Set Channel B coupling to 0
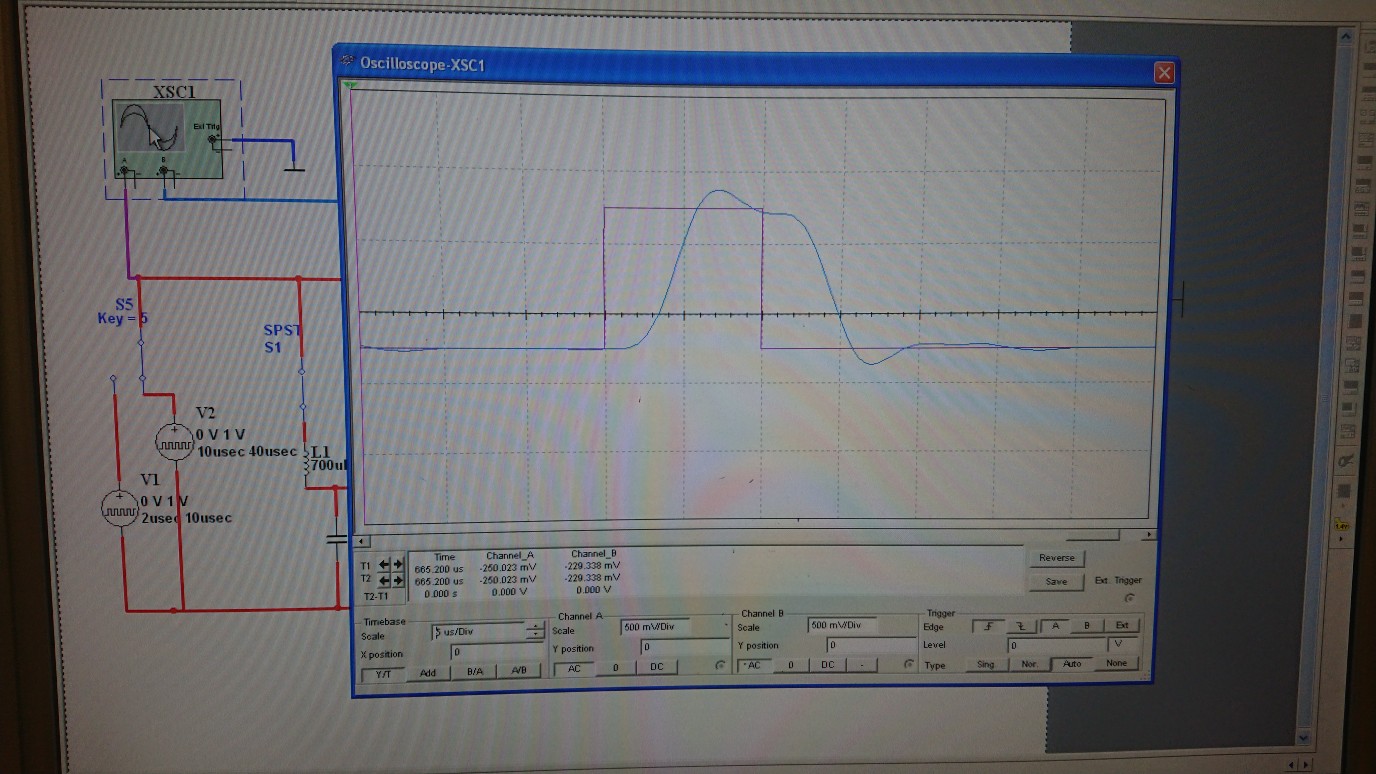The width and height of the screenshot is (1376, 774). tap(791, 665)
